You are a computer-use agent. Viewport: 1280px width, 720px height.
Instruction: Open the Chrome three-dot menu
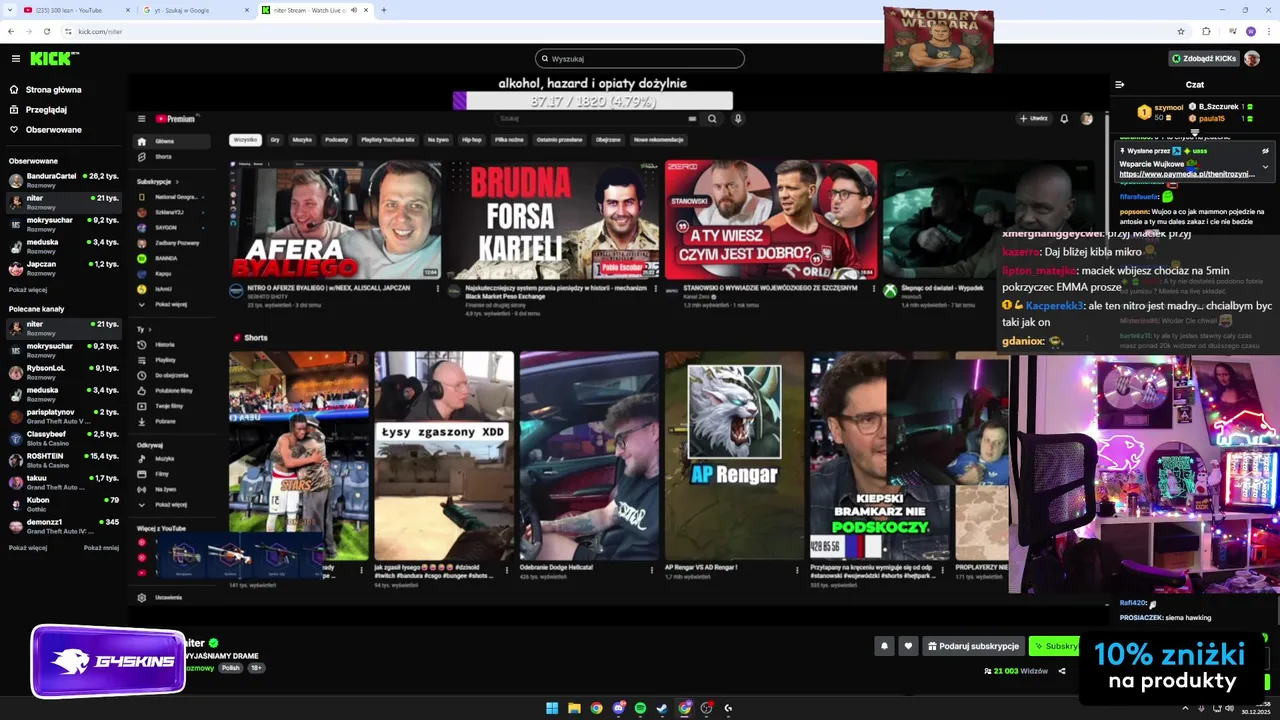click(x=1268, y=31)
